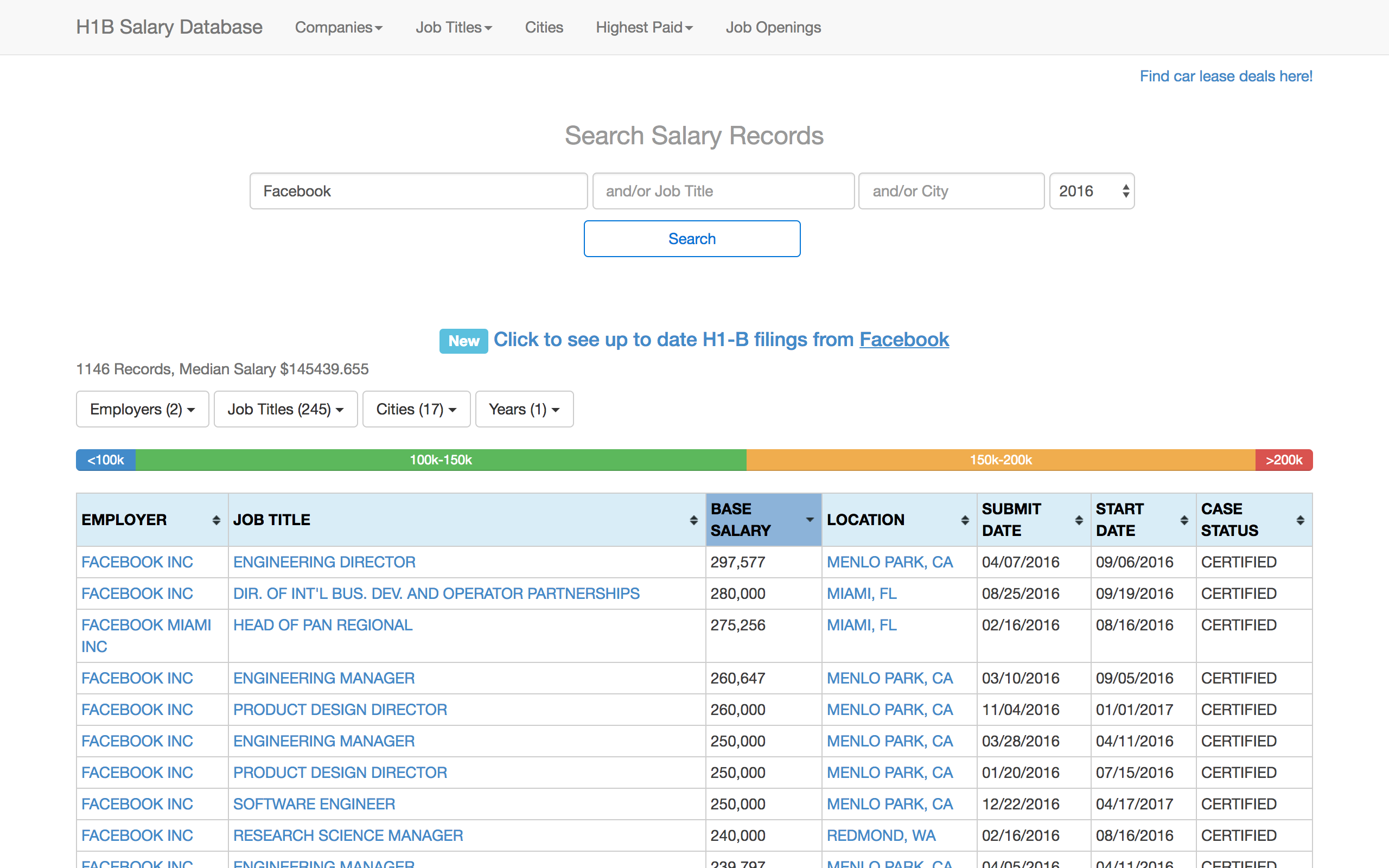
Task: Expand the Employers (2) filter dropdown
Action: click(142, 409)
